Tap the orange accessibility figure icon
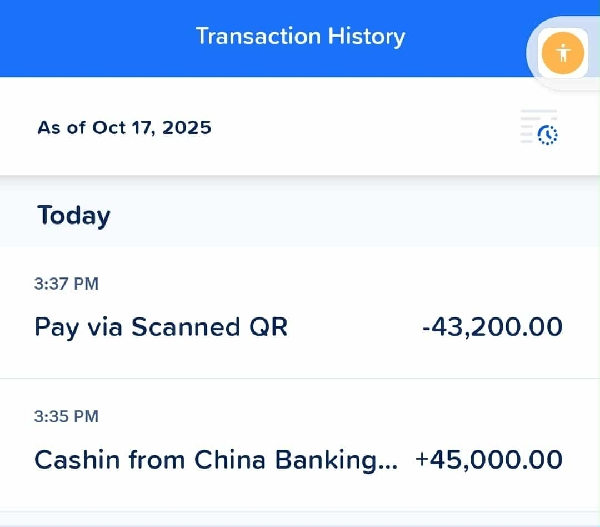Viewport: 600px width, 527px height. tap(563, 52)
